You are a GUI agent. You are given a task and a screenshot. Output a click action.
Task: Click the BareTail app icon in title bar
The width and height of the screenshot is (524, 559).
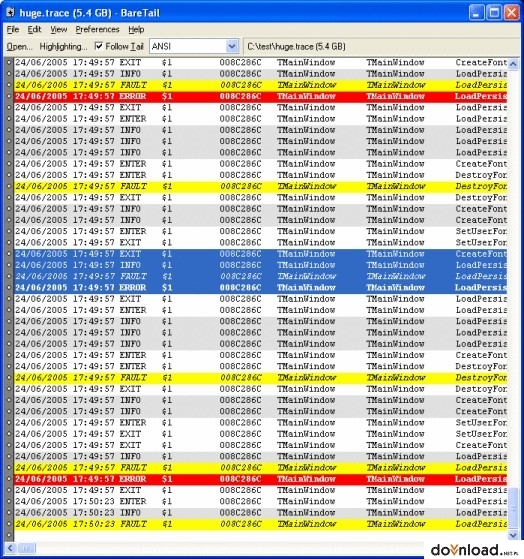click(x=10, y=13)
